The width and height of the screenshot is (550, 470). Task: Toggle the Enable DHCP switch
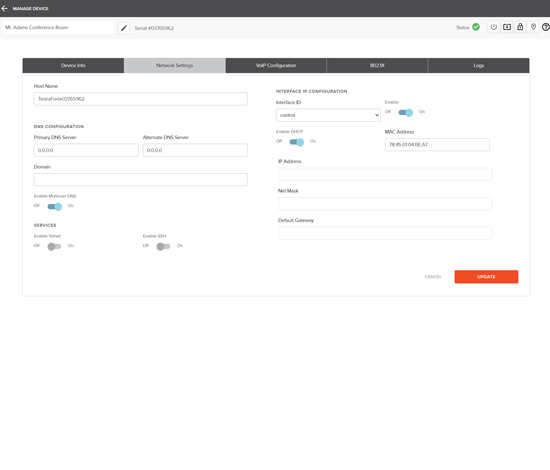297,142
